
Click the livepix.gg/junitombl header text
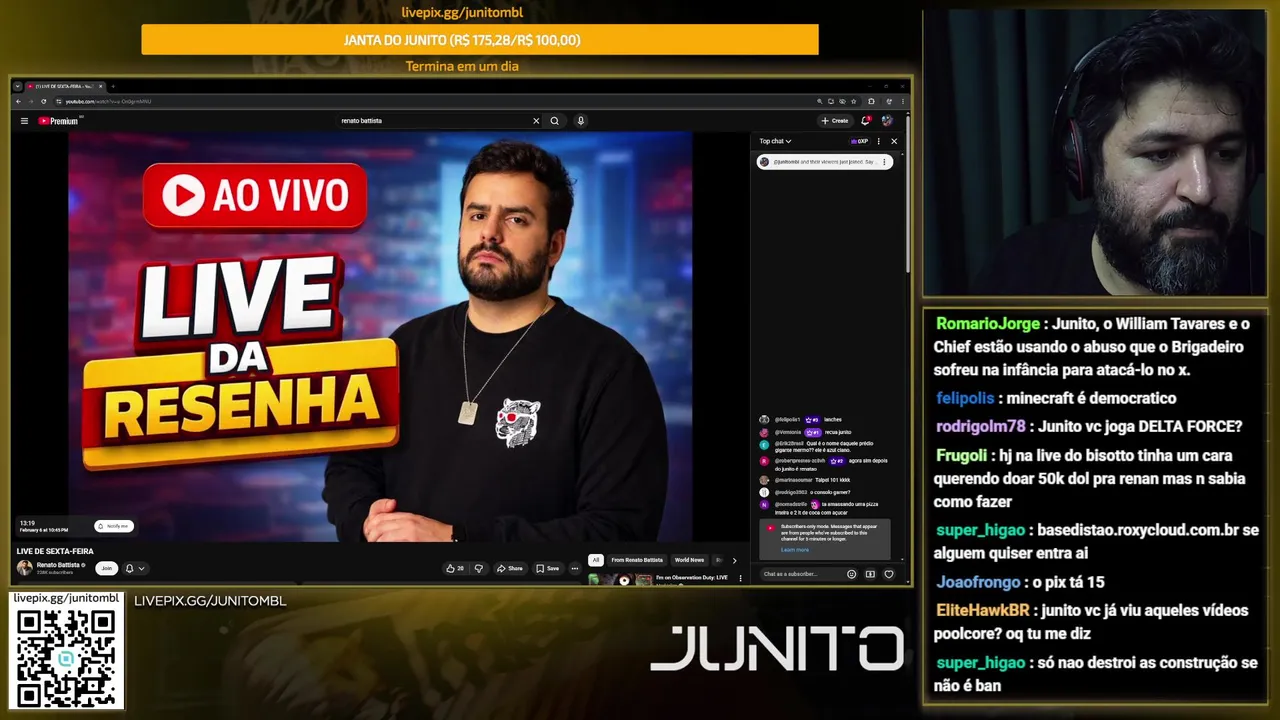tap(462, 13)
